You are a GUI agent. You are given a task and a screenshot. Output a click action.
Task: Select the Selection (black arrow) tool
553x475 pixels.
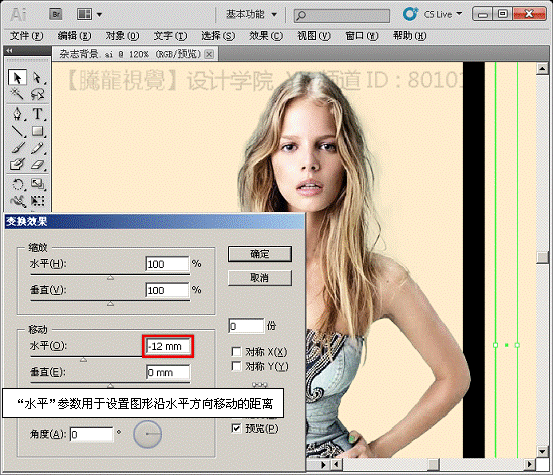tap(17, 77)
